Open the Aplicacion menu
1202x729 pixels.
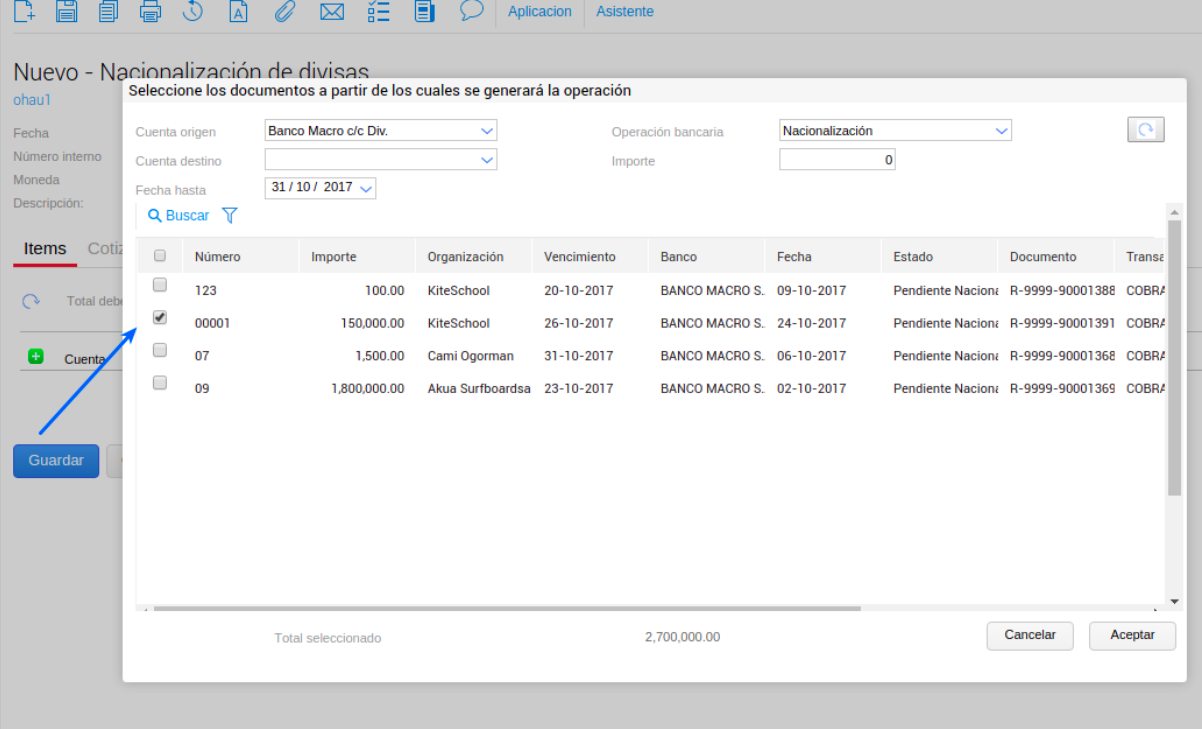pos(540,12)
